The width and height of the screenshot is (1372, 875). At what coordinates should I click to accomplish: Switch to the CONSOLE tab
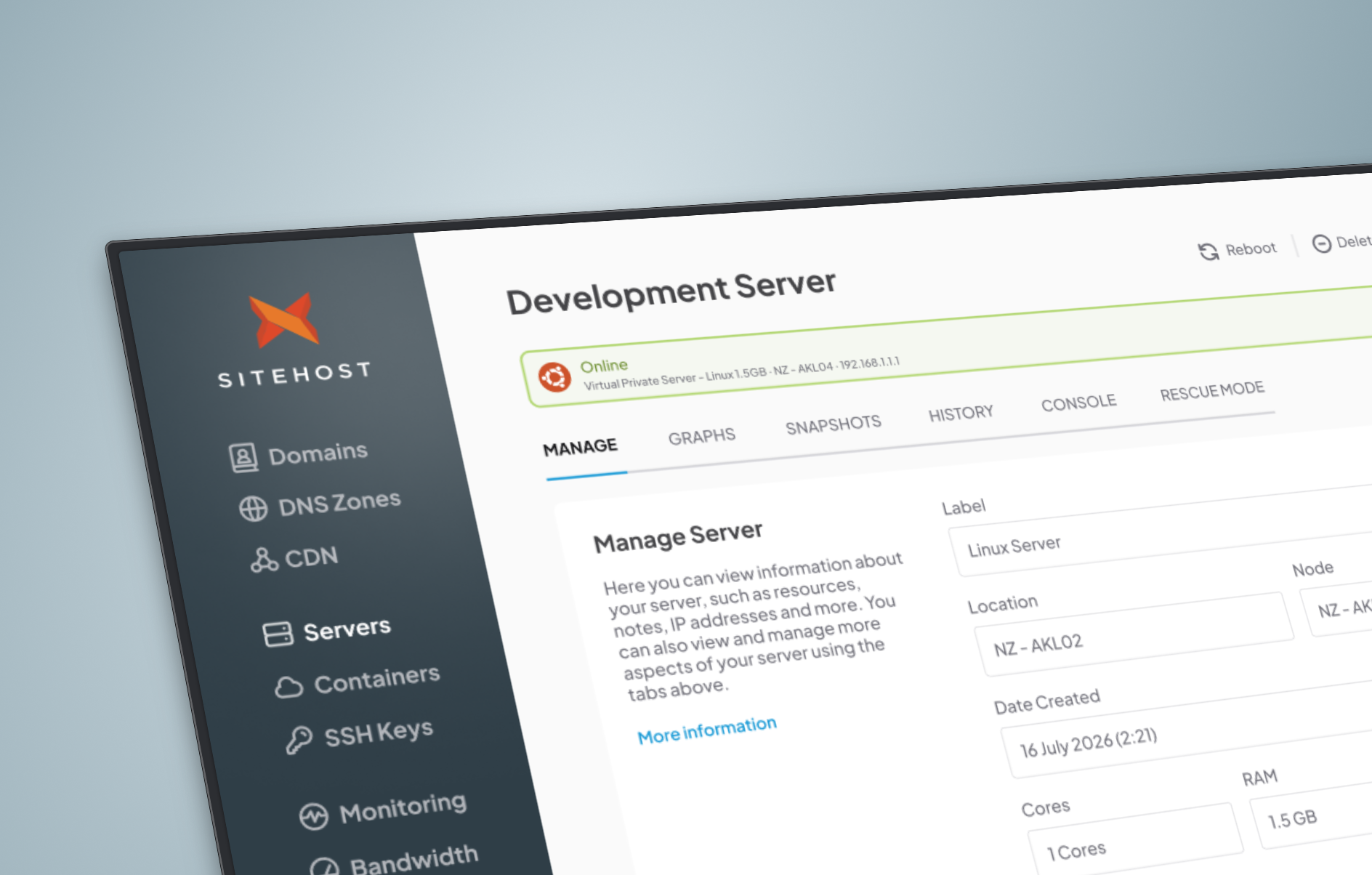1078,403
